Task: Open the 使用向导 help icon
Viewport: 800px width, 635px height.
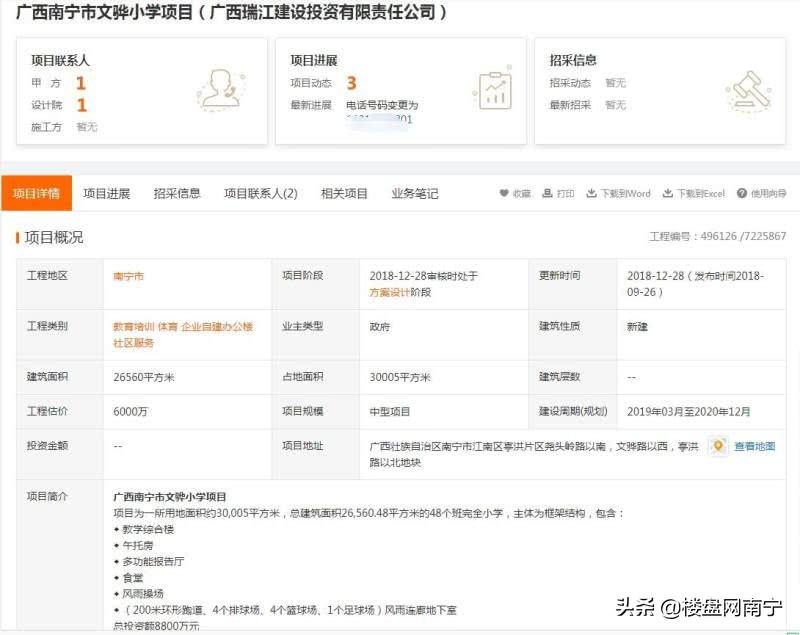Action: pos(740,193)
